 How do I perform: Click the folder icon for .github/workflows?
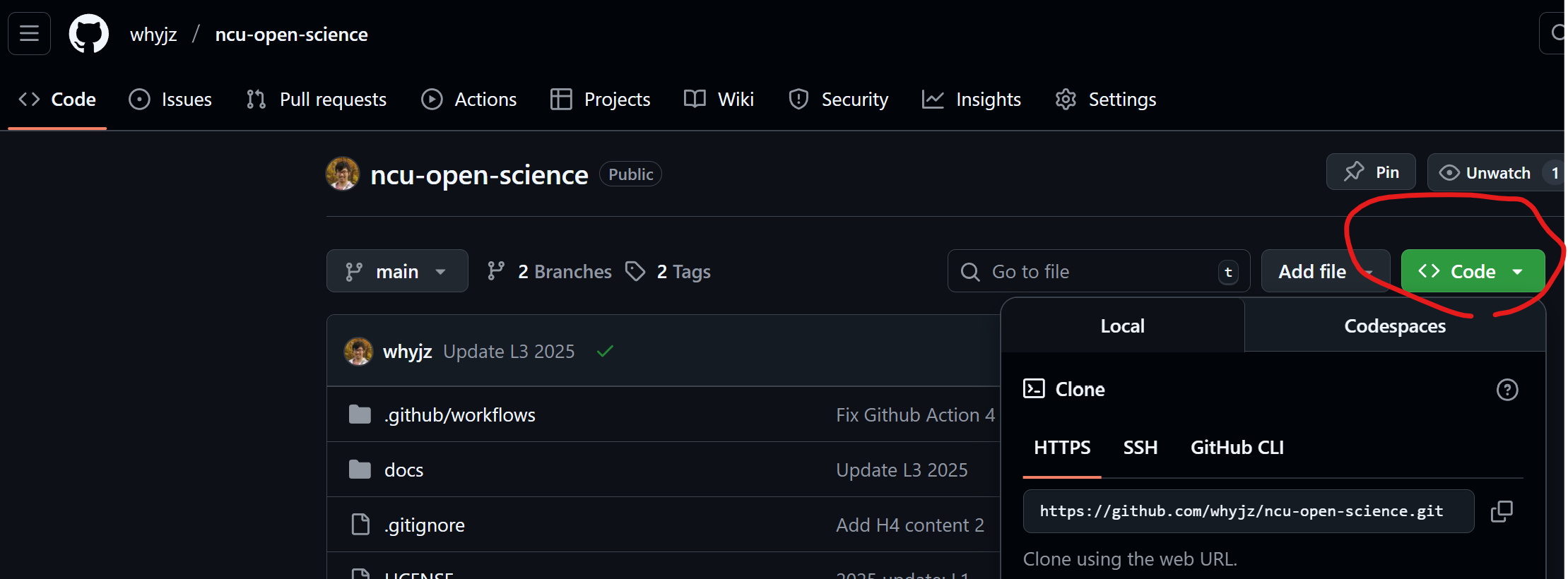point(360,414)
